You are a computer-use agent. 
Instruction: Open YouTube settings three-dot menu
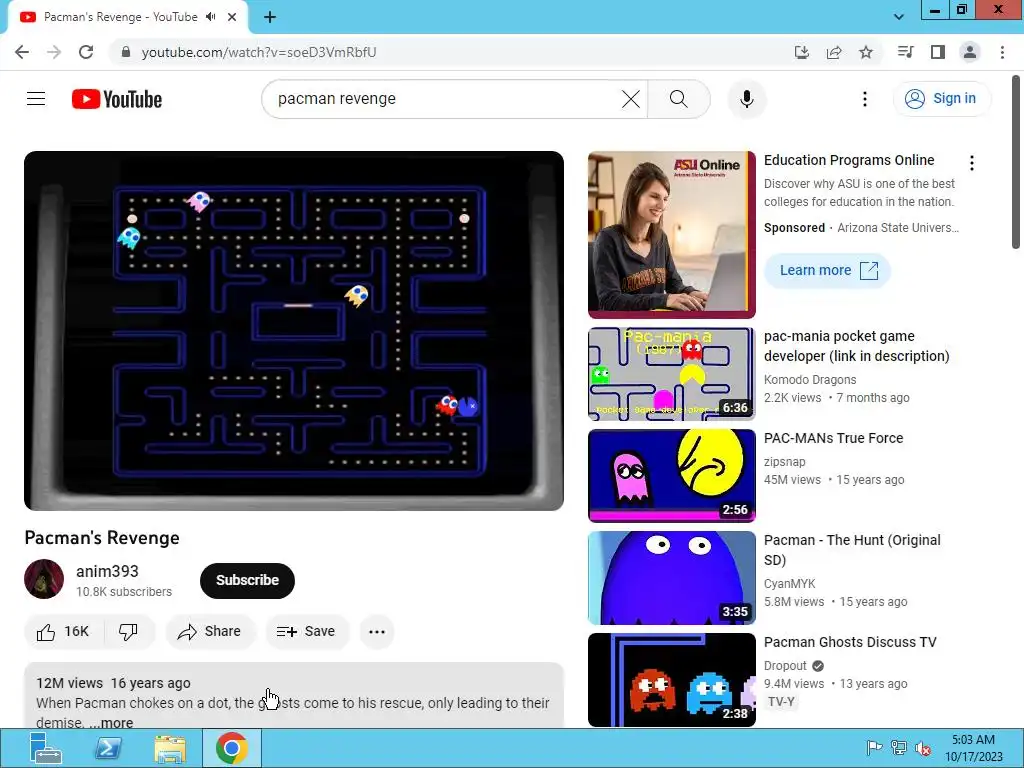pos(865,99)
